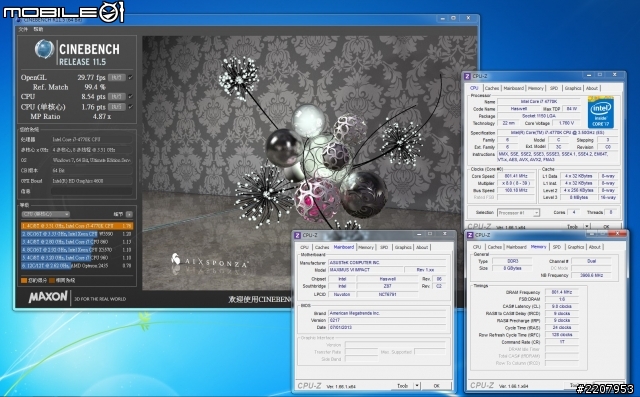The height and width of the screenshot is (397, 640).
Task: Click the MP Ratio value 4.87 x
Action: coord(102,116)
